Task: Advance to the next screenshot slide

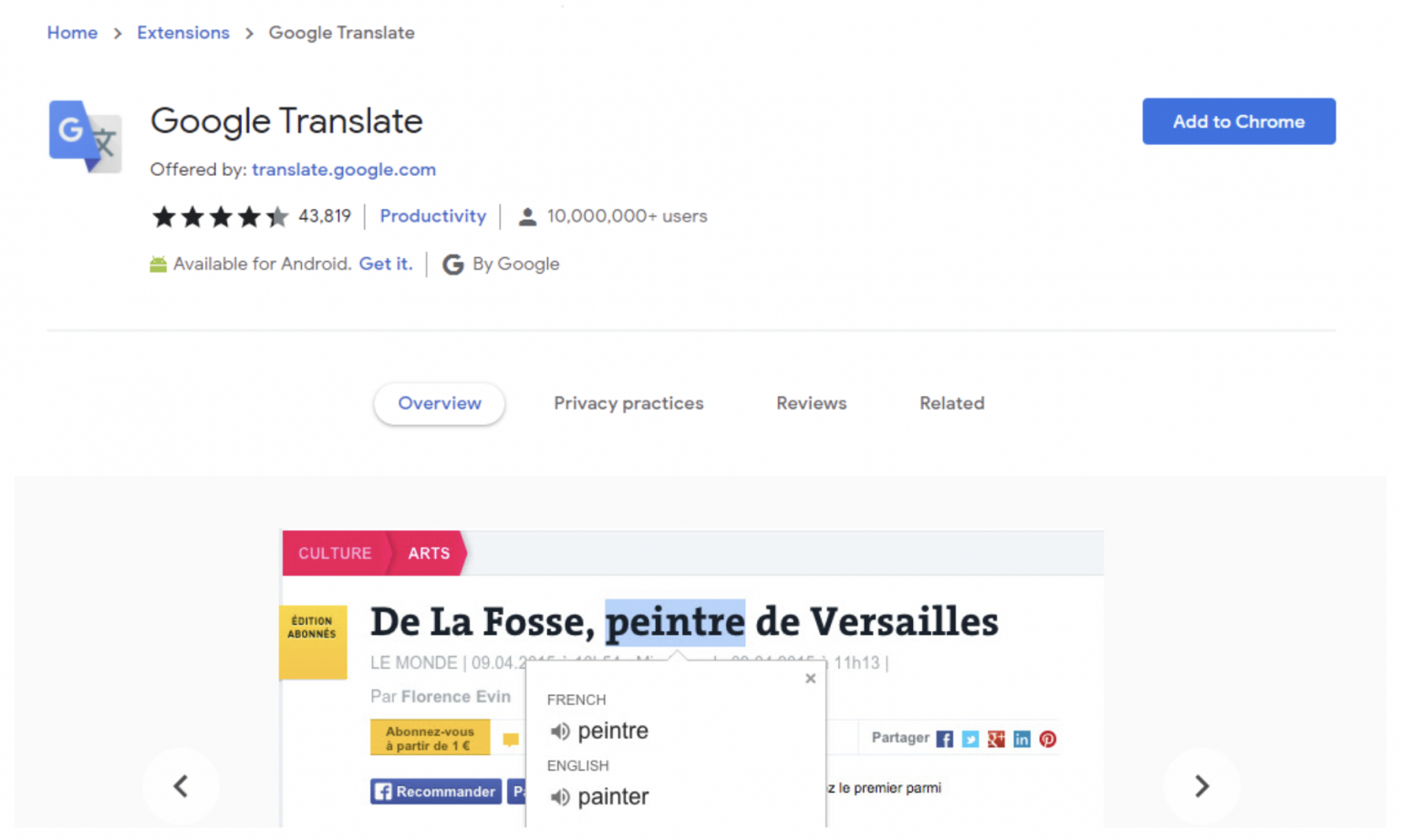Action: 1201,786
